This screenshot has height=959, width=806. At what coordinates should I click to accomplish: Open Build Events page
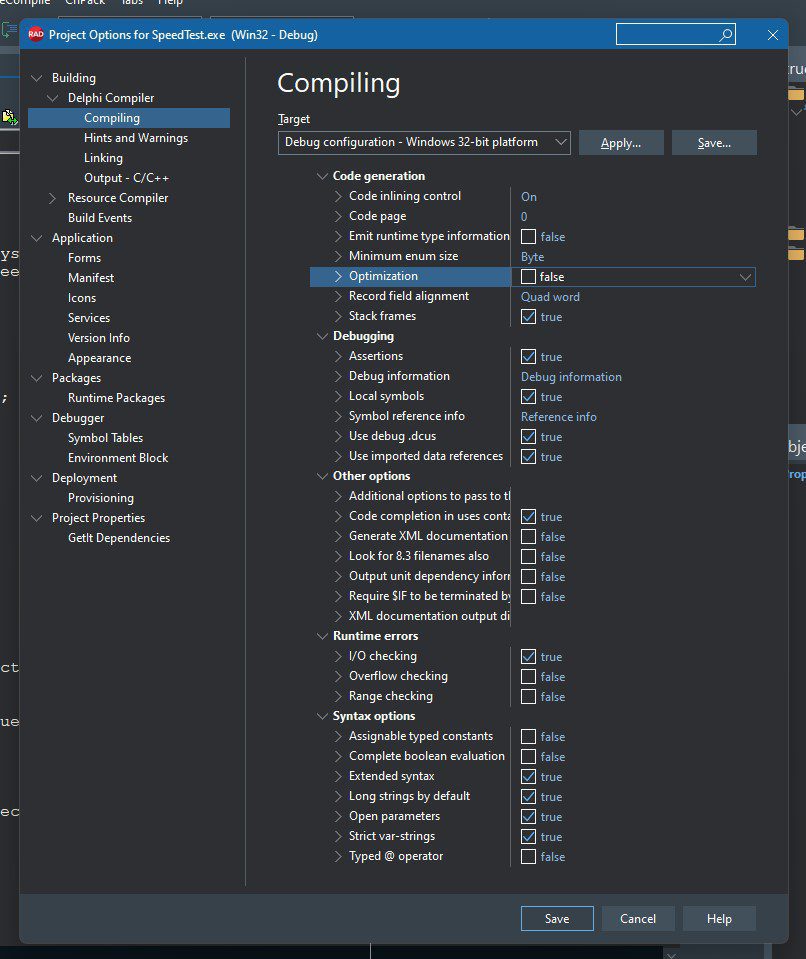(x=100, y=218)
